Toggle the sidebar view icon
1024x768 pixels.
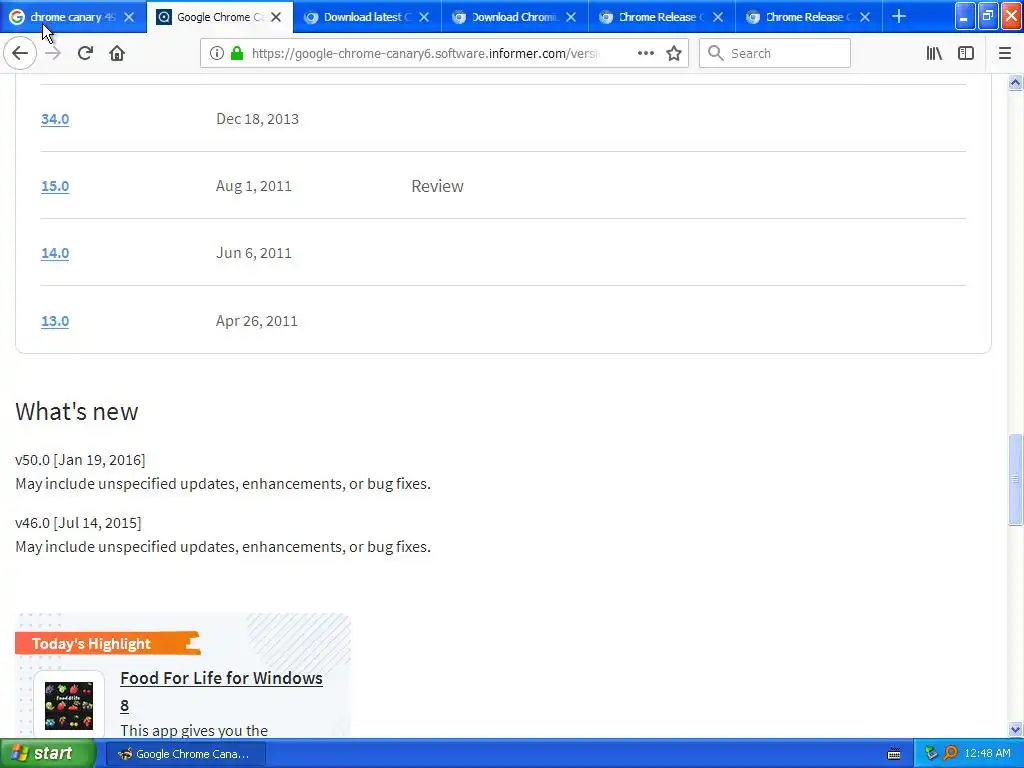click(x=966, y=53)
